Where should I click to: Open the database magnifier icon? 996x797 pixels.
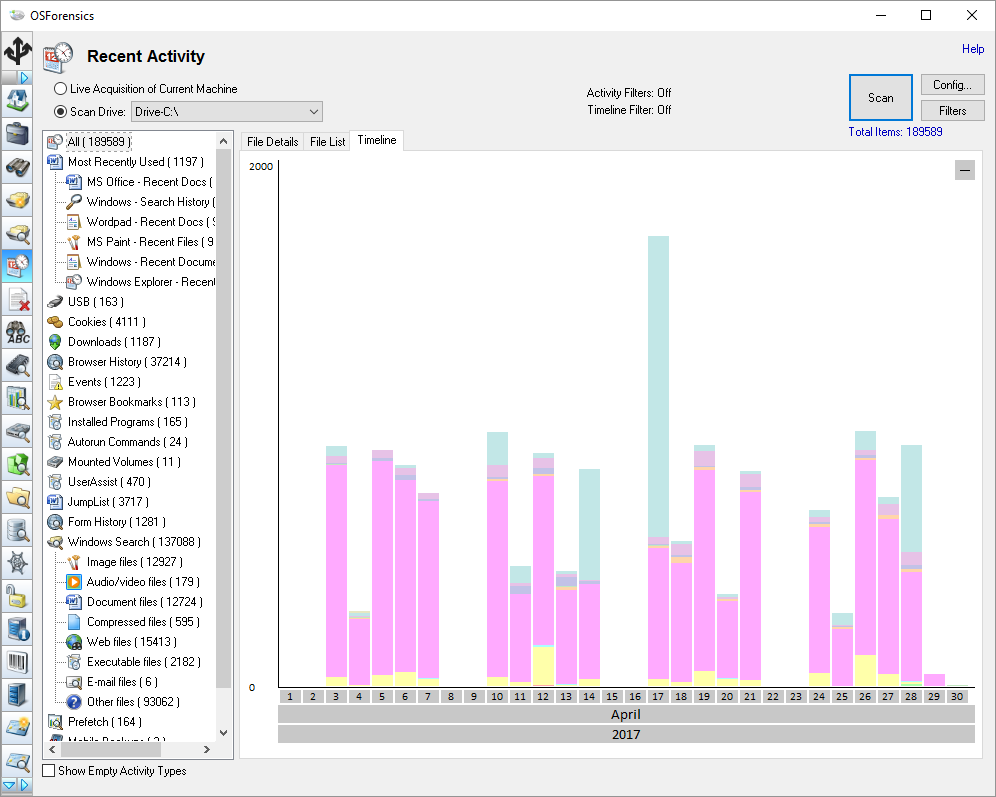[x=17, y=530]
